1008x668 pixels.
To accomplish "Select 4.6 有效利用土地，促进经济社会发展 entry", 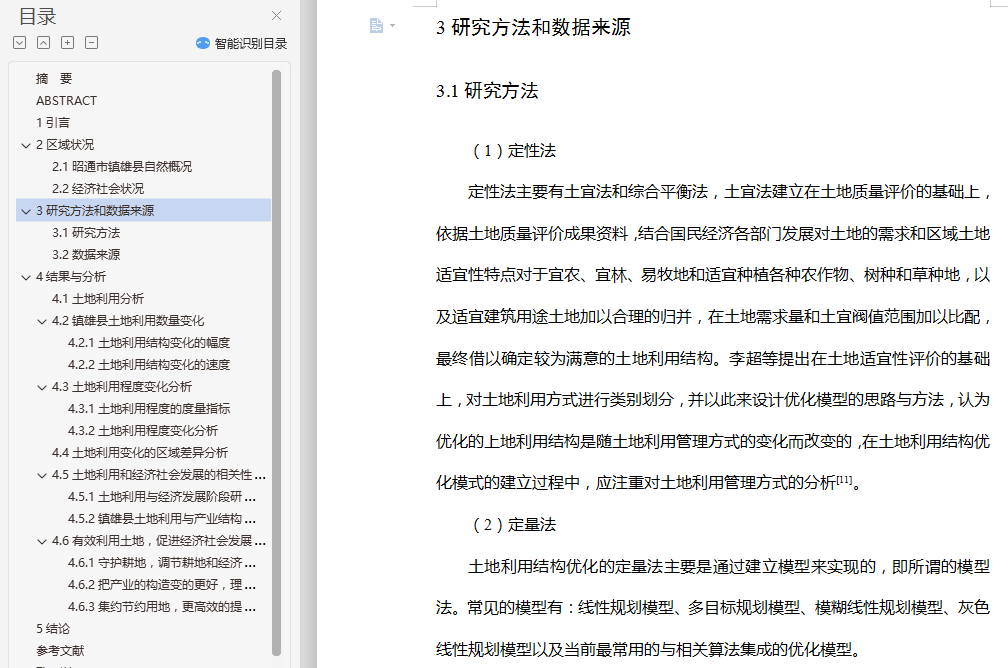I will coord(159,541).
